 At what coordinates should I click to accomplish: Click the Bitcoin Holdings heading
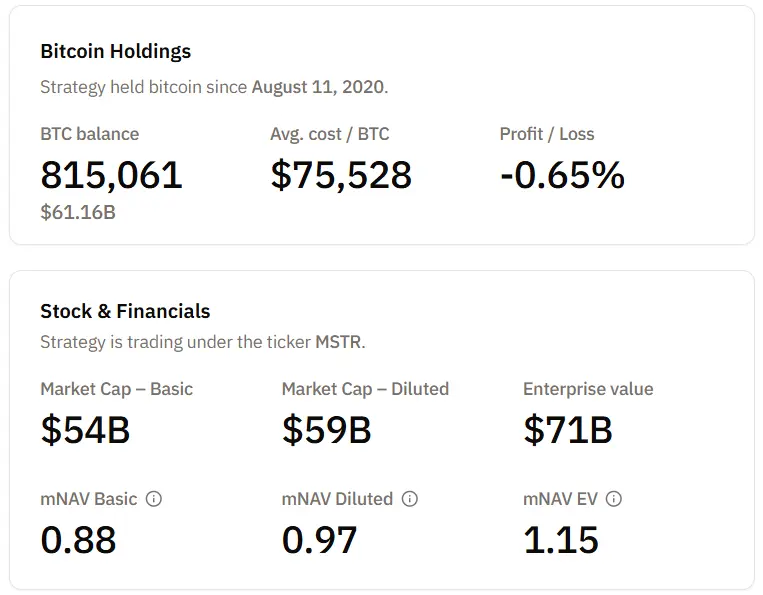tap(115, 51)
